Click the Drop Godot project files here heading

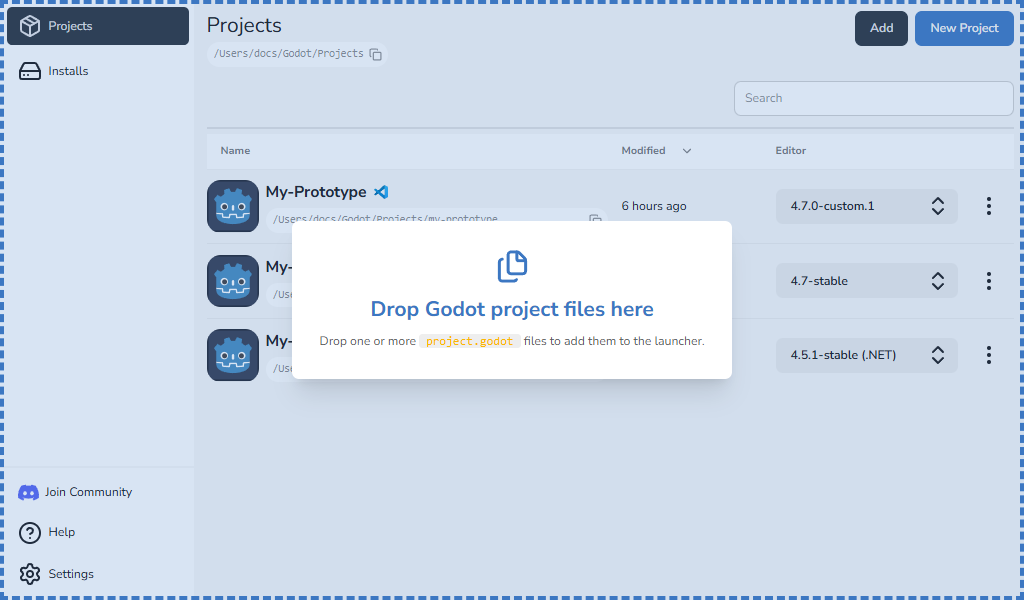point(512,309)
